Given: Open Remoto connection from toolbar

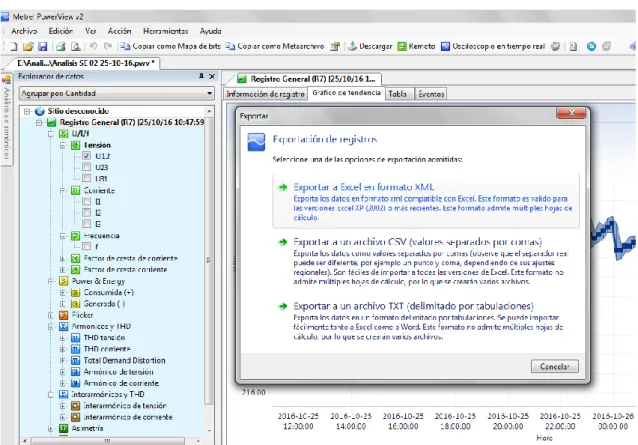Looking at the screenshot, I should [416, 46].
